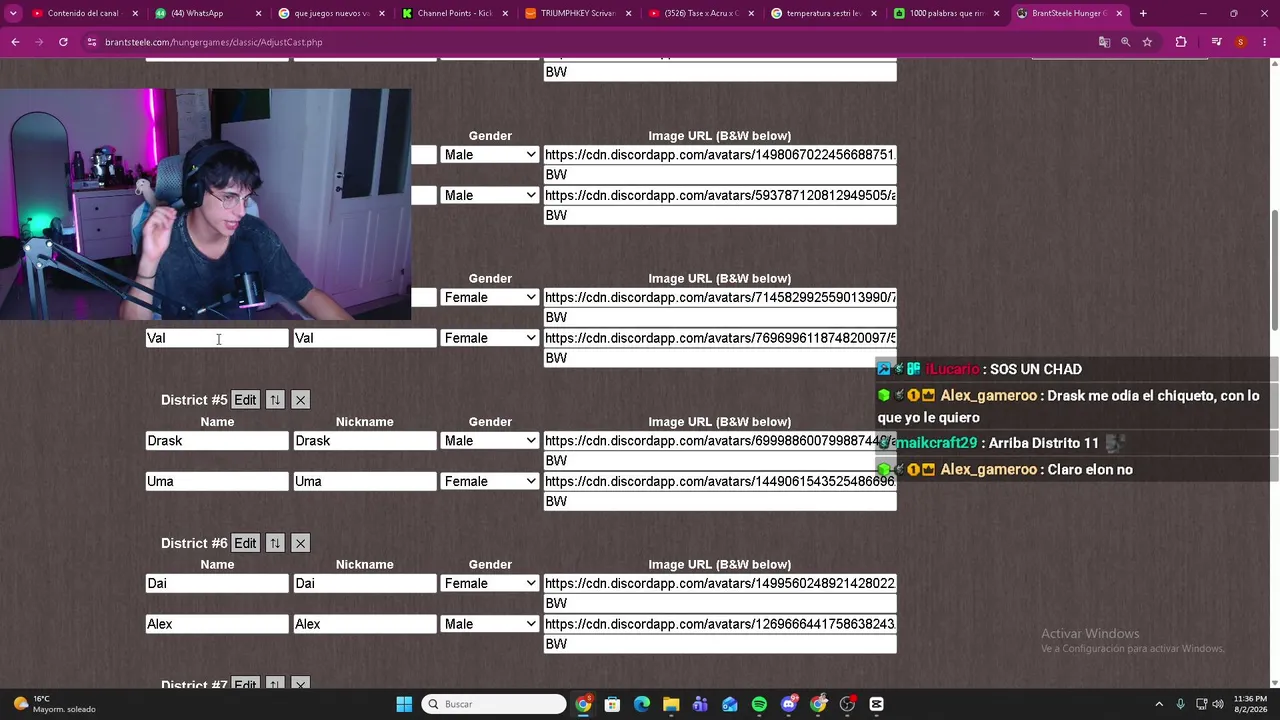Open the Chrome profile avatar
This screenshot has height=720, width=1280.
pyautogui.click(x=1240, y=42)
